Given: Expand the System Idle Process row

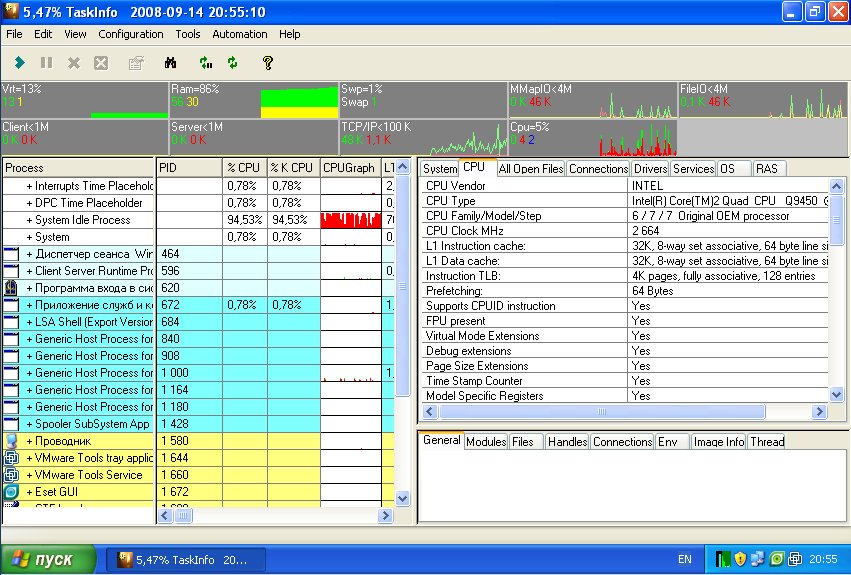Looking at the screenshot, I should pos(29,220).
